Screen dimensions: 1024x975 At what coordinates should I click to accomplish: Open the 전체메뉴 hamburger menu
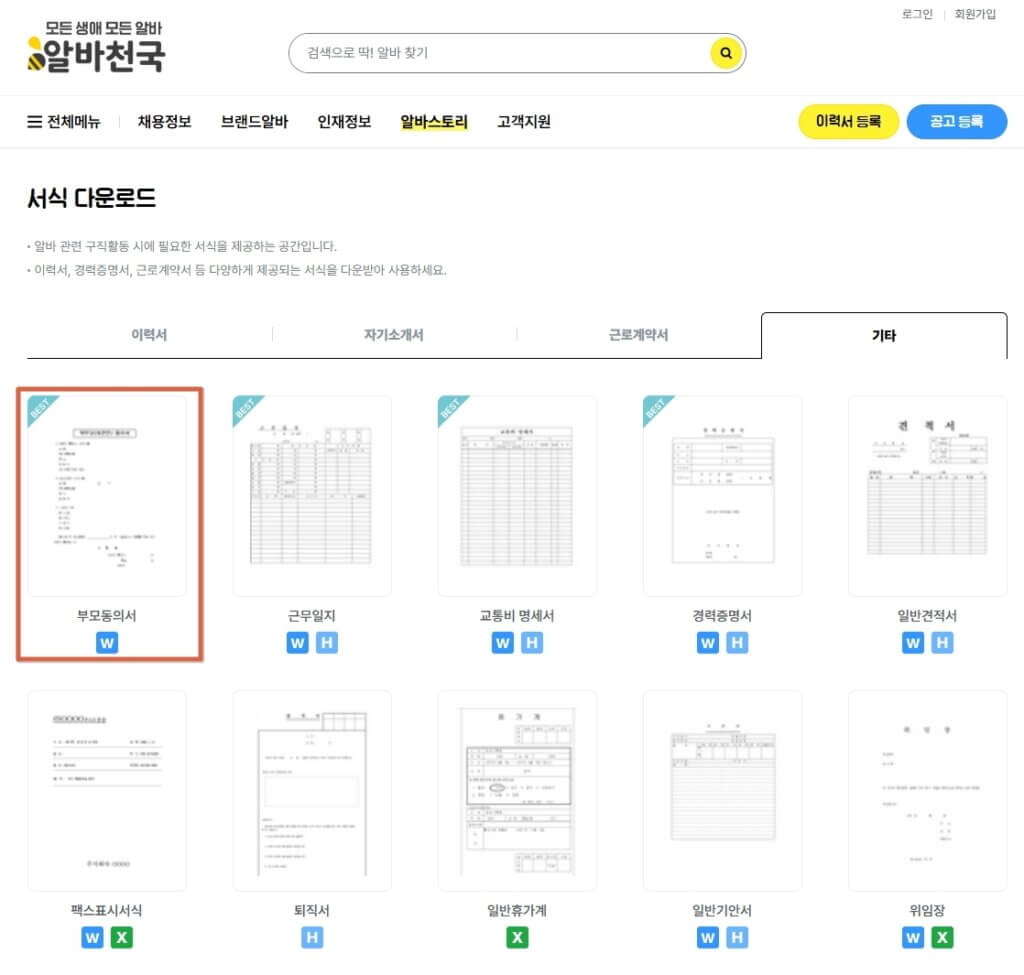pyautogui.click(x=63, y=121)
